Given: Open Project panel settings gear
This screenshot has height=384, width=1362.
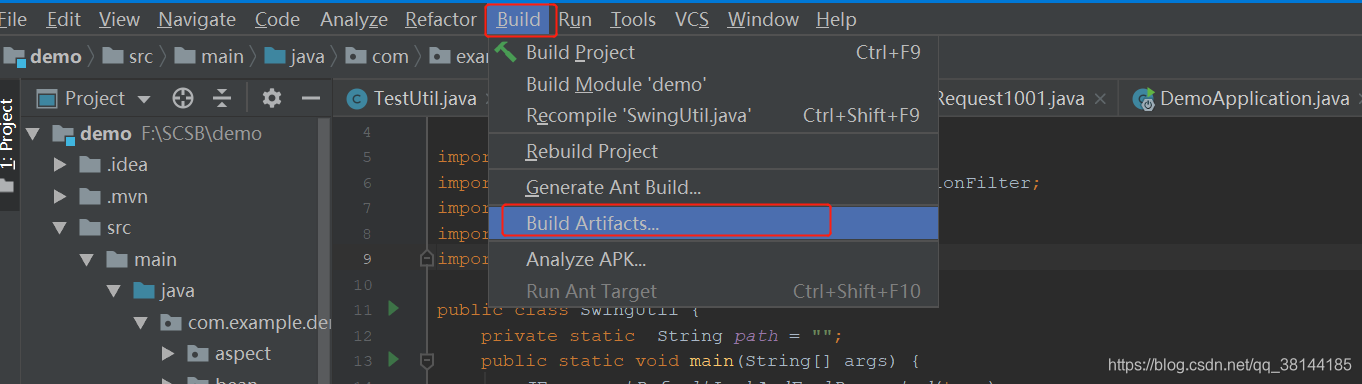Looking at the screenshot, I should pos(272,98).
